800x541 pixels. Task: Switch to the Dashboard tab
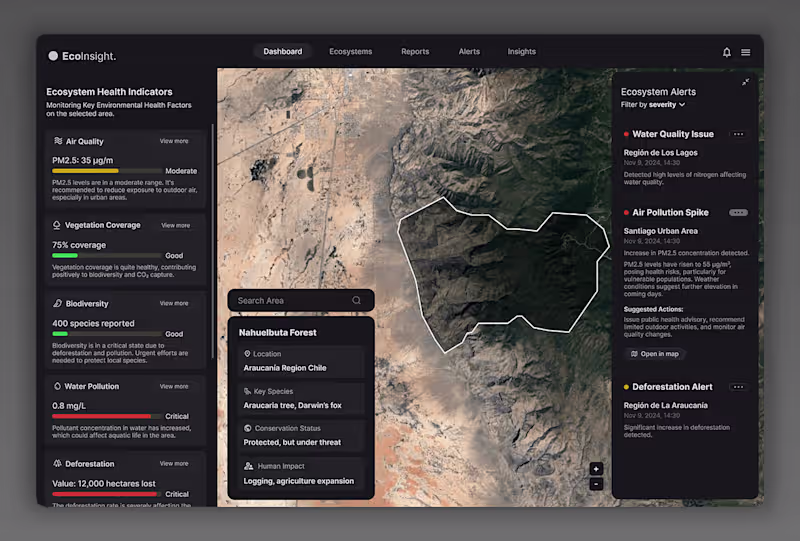(x=283, y=52)
